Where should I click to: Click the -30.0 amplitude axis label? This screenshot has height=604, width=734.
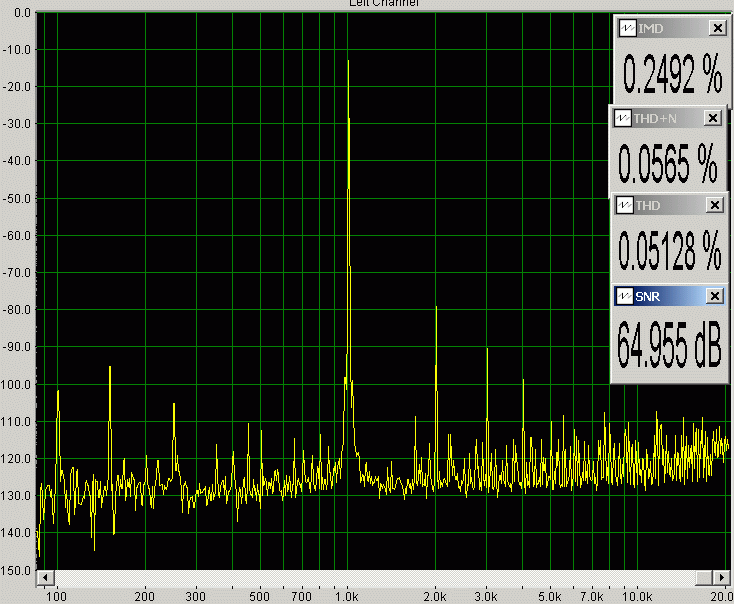17,124
